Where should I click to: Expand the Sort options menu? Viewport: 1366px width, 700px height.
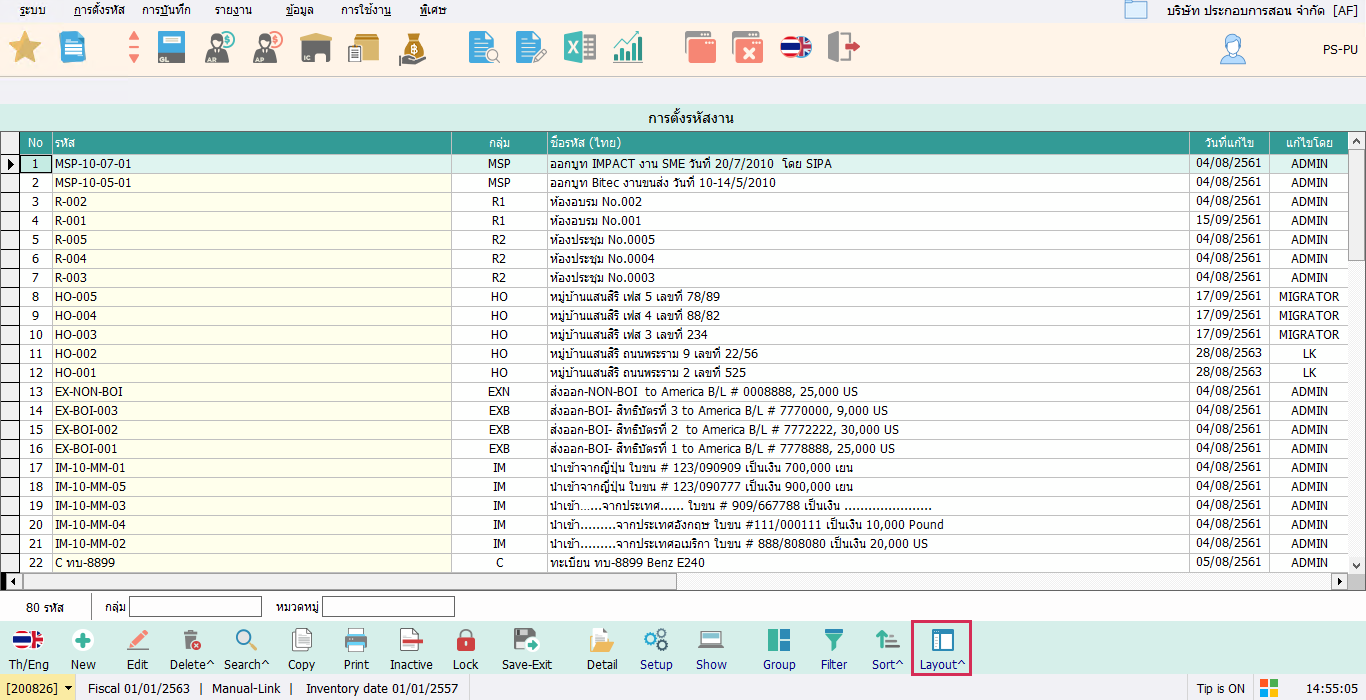point(887,650)
